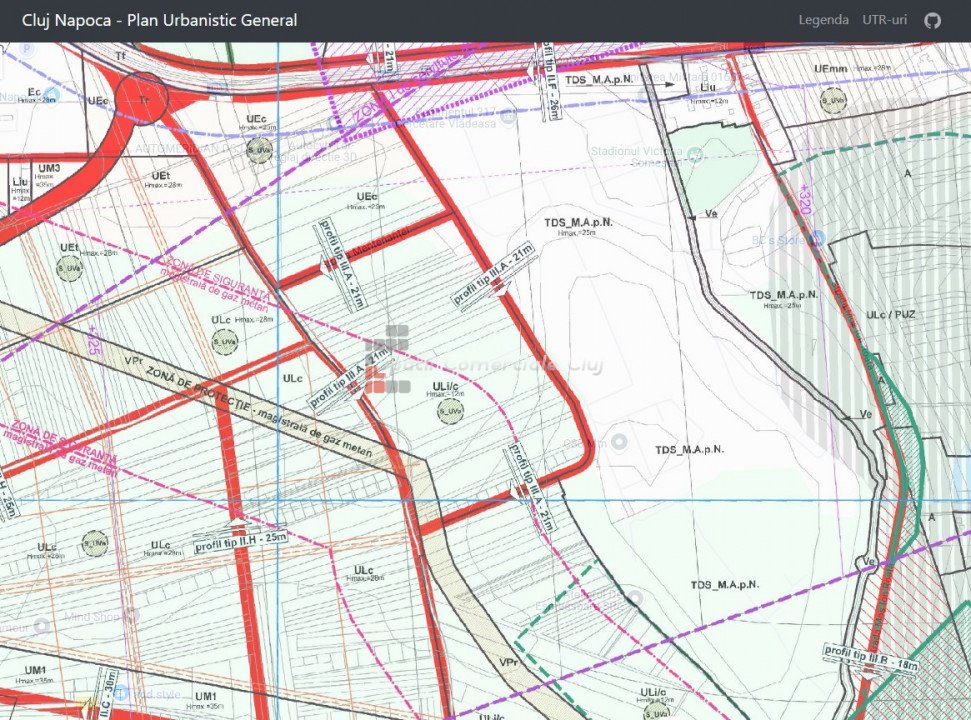
Task: Open the Legenda menu
Action: (x=823, y=20)
